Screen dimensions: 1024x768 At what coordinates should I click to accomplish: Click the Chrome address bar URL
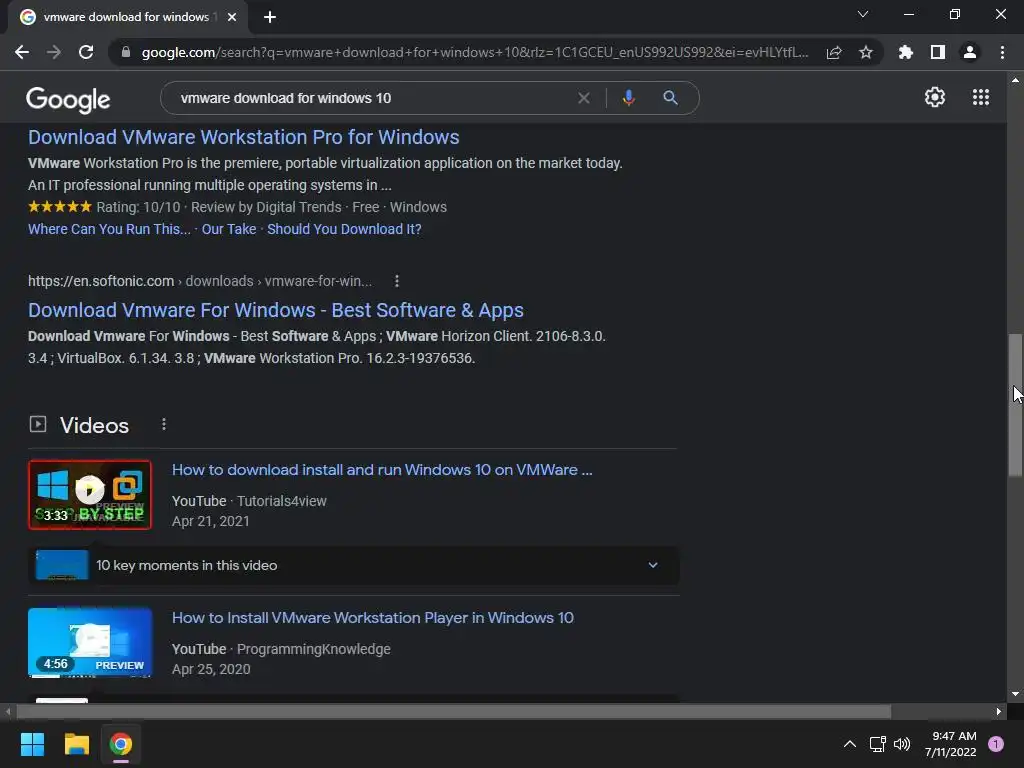tap(475, 52)
